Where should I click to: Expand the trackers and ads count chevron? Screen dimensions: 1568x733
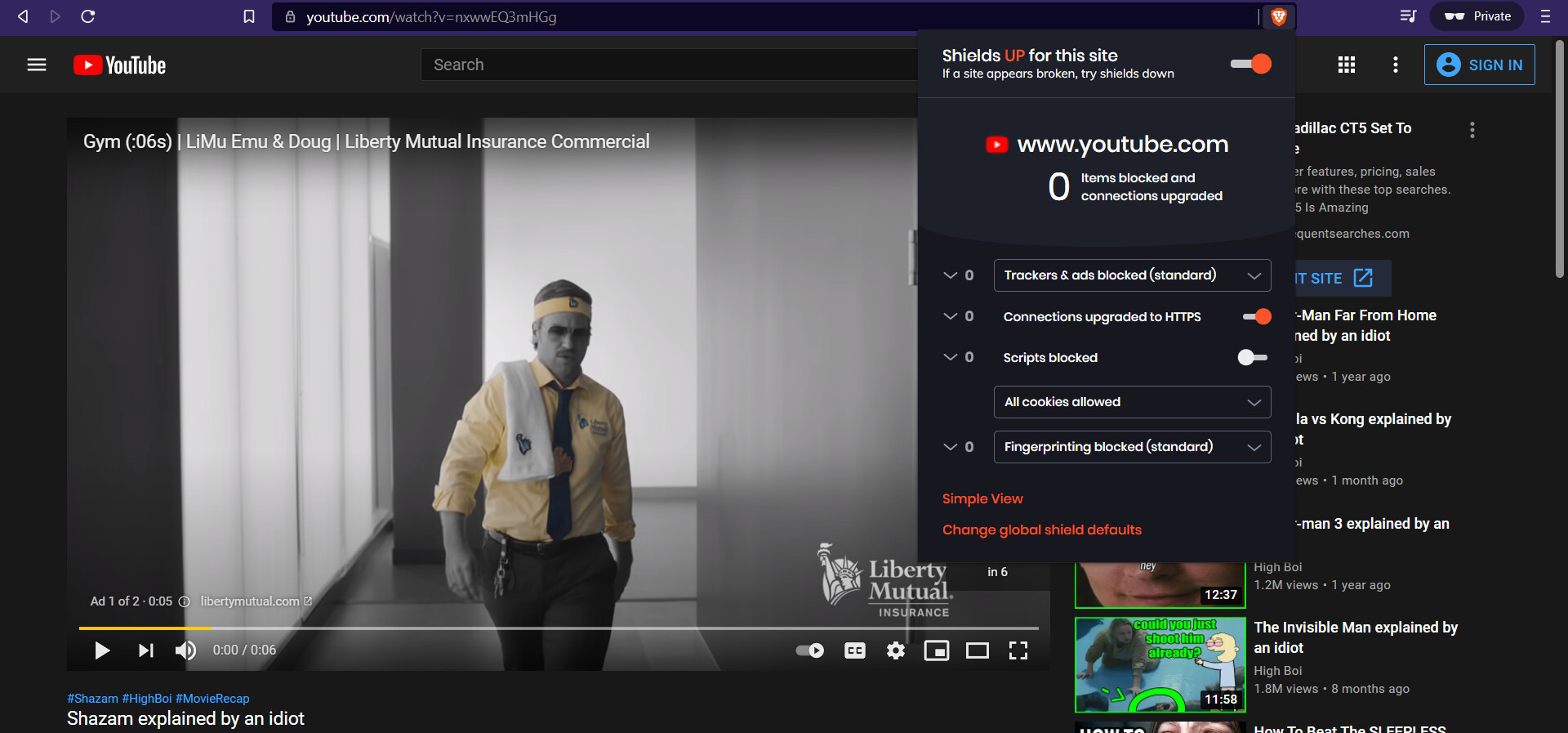point(950,275)
